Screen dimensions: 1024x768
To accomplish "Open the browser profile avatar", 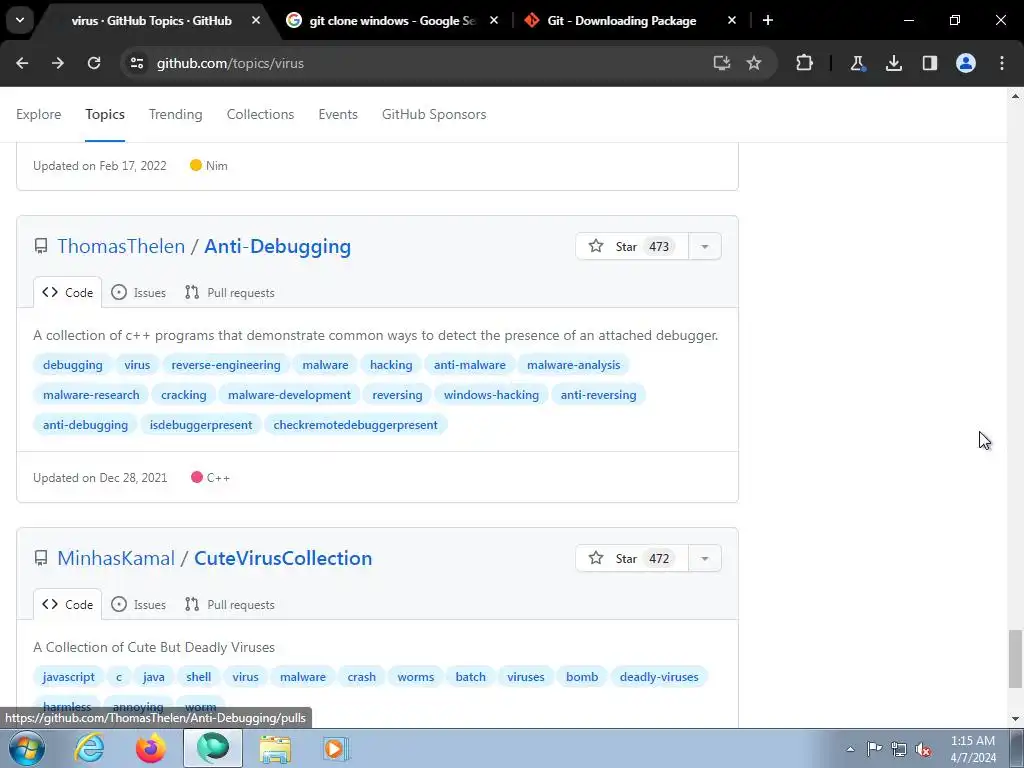I will point(966,63).
